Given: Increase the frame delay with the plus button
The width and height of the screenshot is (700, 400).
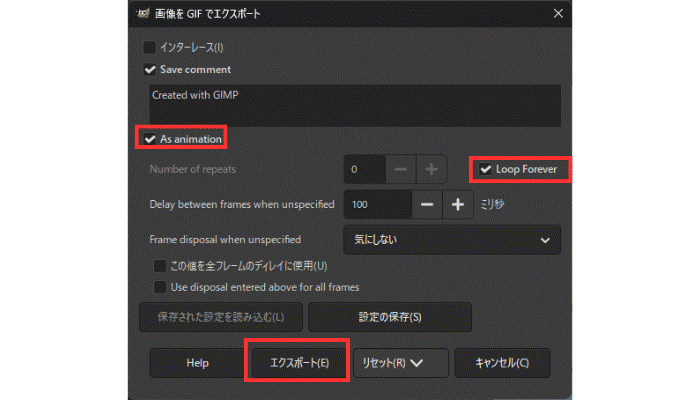Looking at the screenshot, I should pyautogui.click(x=459, y=204).
